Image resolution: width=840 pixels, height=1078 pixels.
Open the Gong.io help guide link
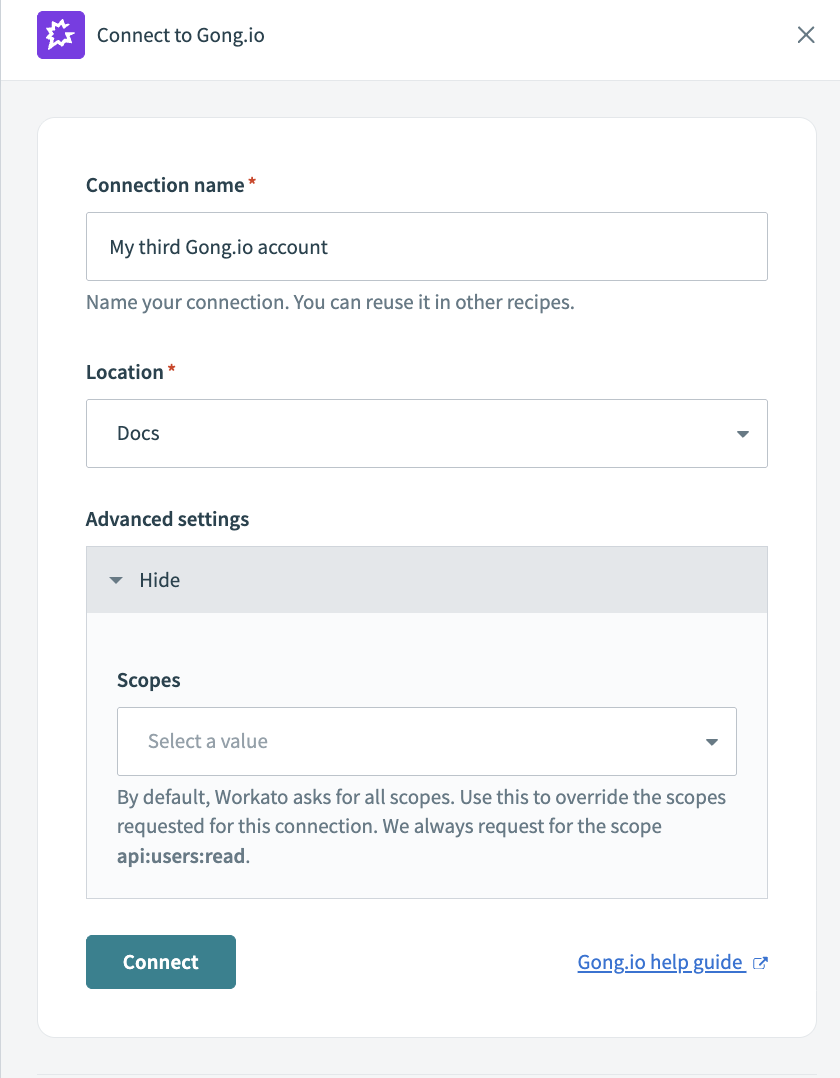click(x=660, y=963)
